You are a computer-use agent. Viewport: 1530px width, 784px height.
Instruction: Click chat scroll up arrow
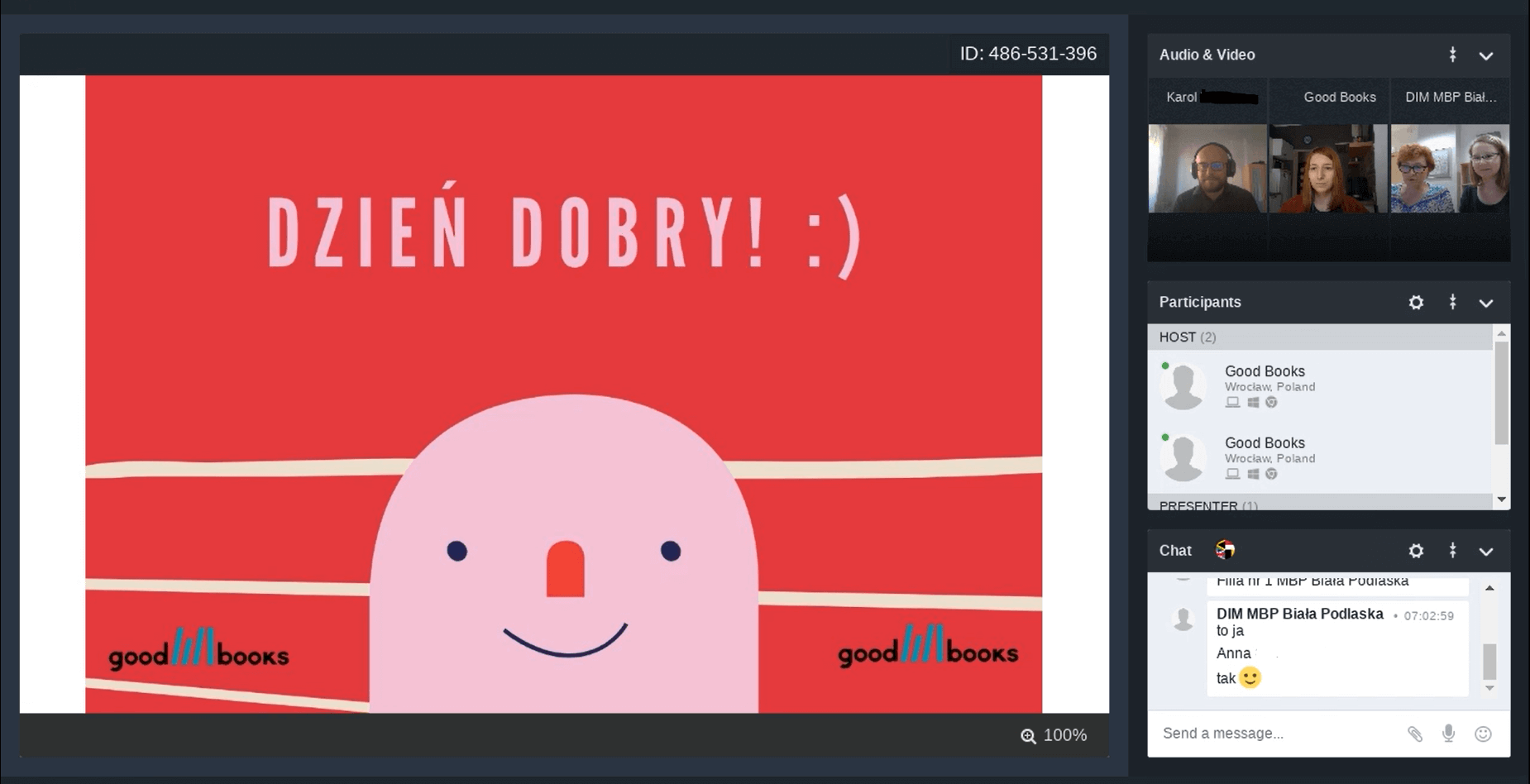pos(1489,588)
